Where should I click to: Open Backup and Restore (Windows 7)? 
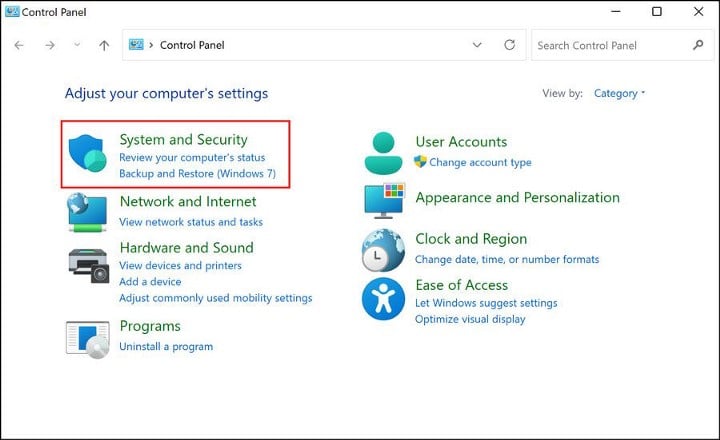[197, 174]
